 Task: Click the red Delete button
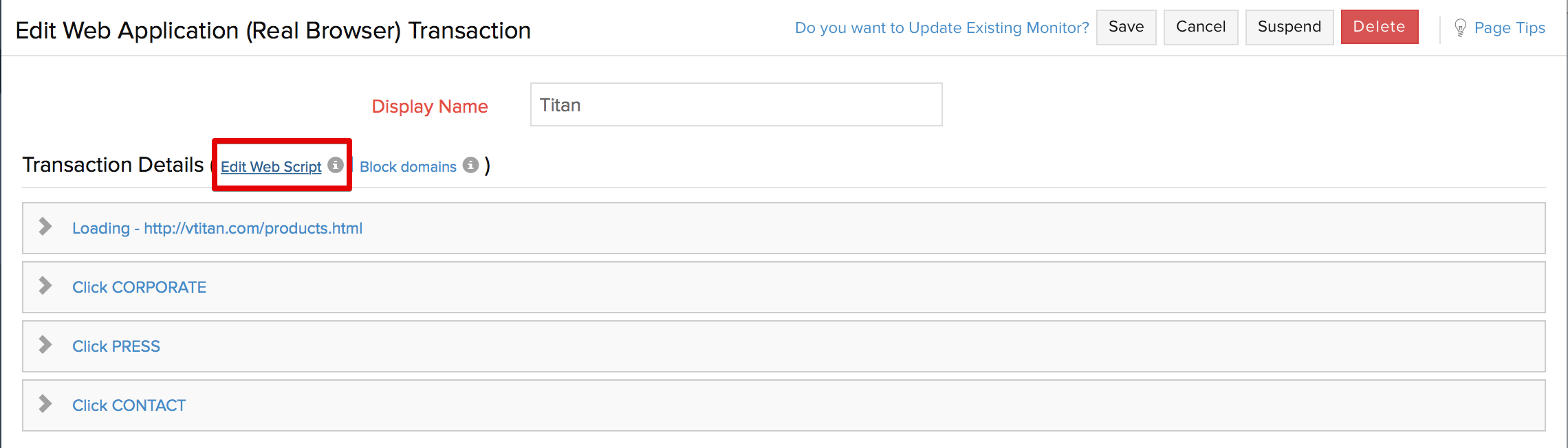[1379, 27]
